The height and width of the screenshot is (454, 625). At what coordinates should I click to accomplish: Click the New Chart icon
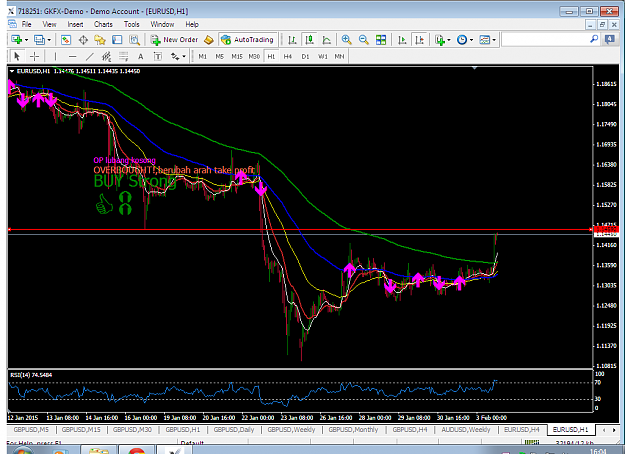click(x=16, y=39)
